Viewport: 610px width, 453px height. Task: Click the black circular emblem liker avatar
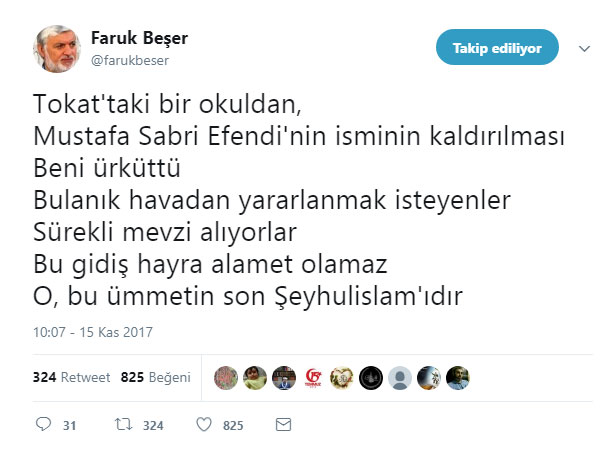click(371, 378)
